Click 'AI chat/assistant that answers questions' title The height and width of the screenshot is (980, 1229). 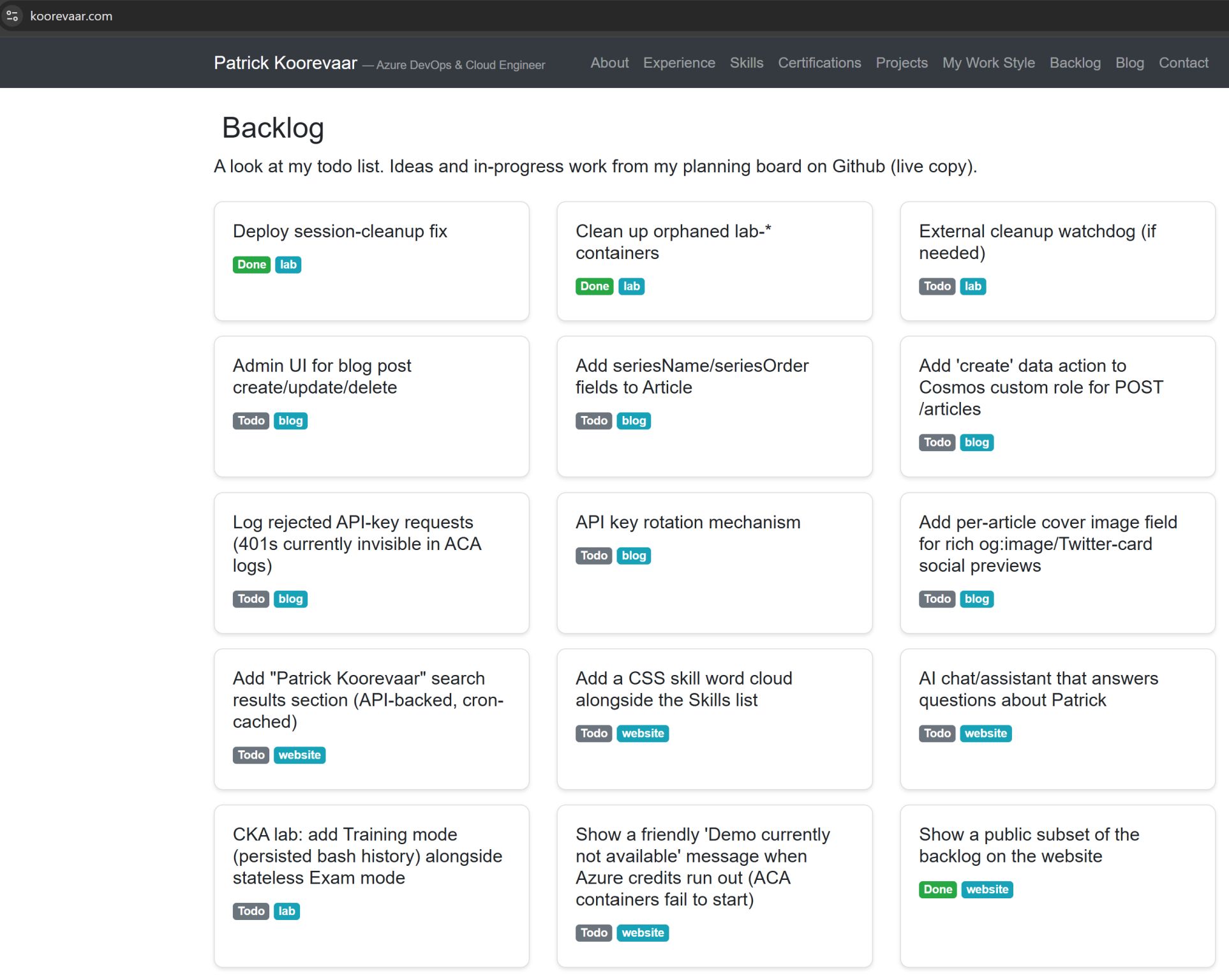coord(1038,689)
